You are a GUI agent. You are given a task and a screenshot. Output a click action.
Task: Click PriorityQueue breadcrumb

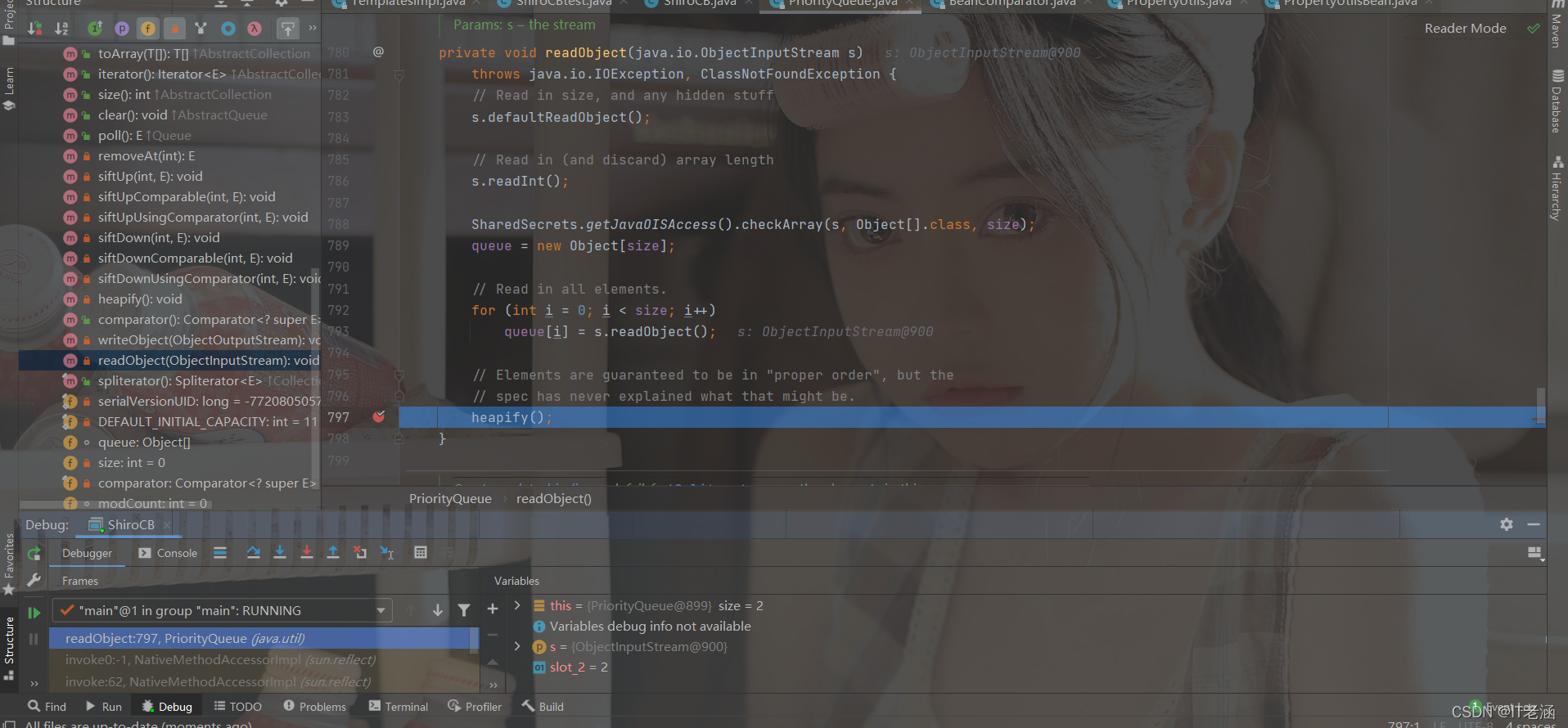tap(450, 499)
